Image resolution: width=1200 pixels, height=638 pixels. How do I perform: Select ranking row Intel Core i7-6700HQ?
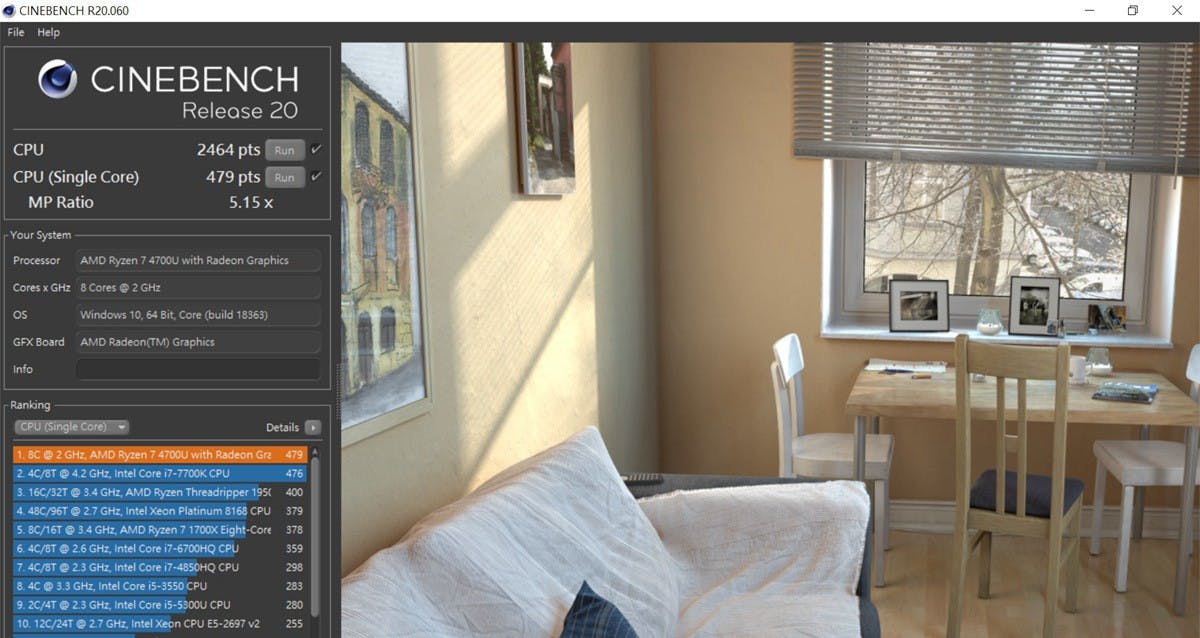160,548
